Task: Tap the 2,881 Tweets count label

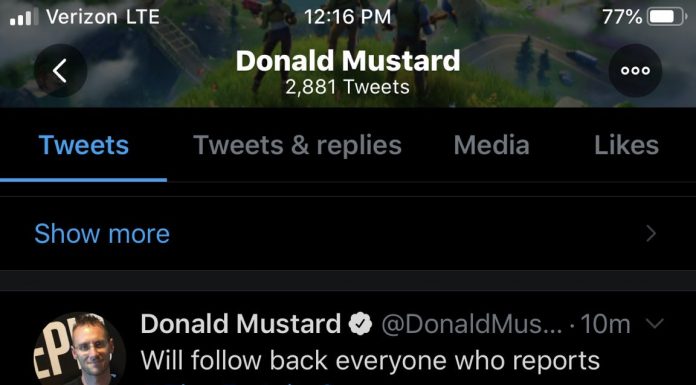Action: point(348,87)
